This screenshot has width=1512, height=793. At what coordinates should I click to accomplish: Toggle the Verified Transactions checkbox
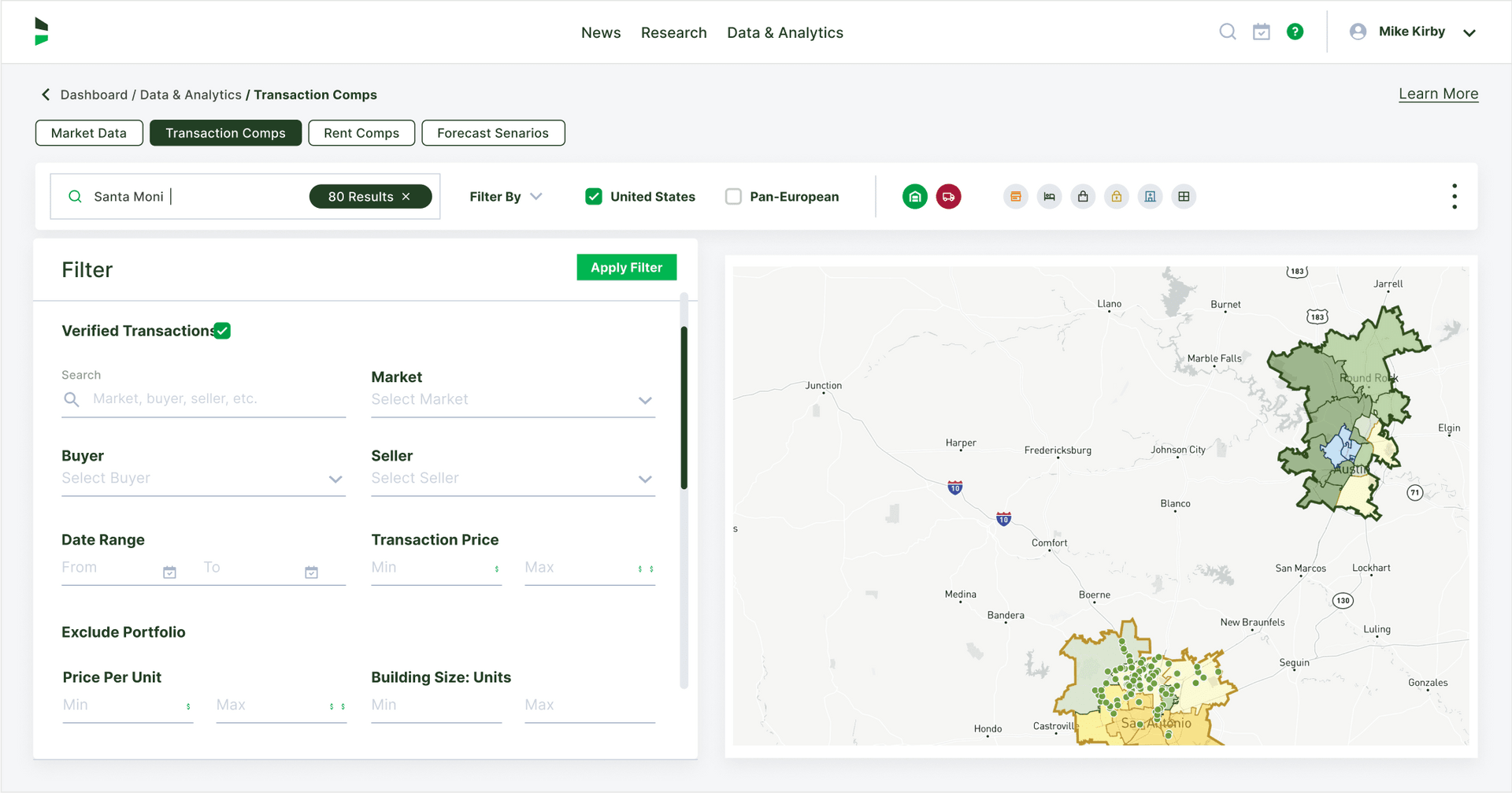(x=222, y=331)
